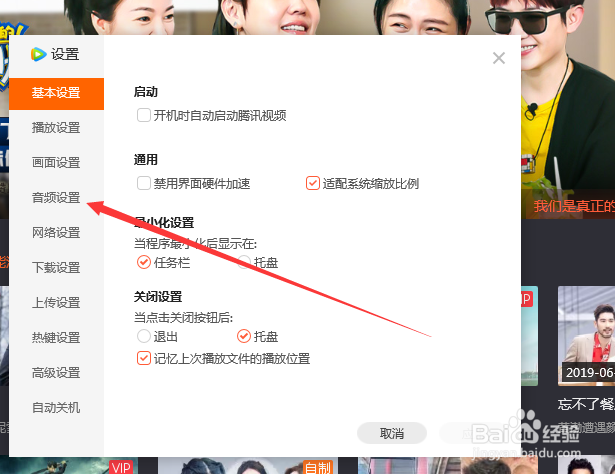
Task: Click the 关闭设置 section heading
Action: point(158,297)
